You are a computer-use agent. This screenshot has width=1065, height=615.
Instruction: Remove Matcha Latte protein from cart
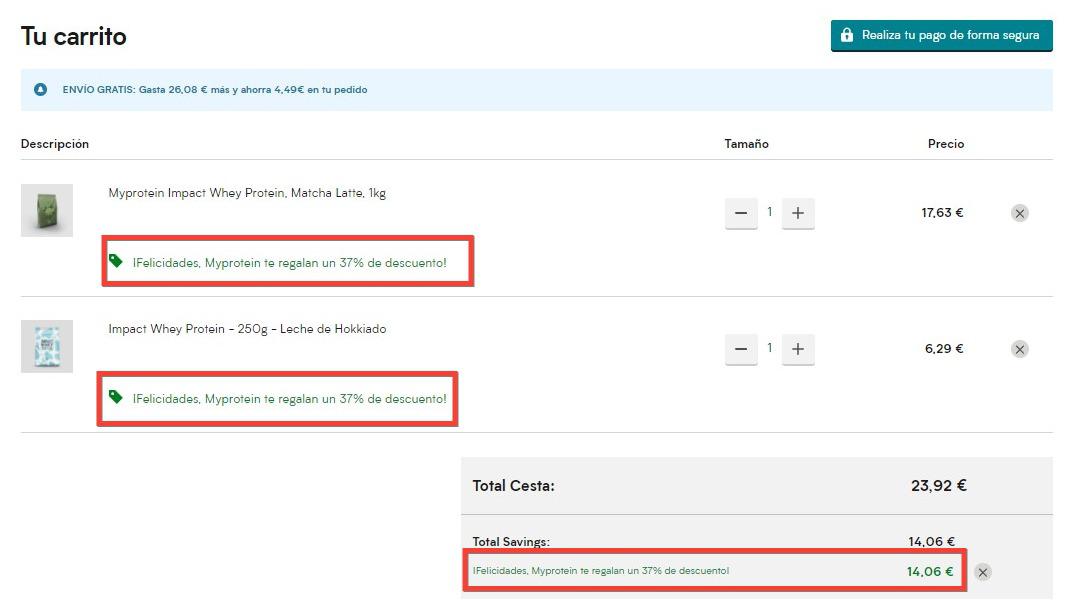click(x=1019, y=213)
